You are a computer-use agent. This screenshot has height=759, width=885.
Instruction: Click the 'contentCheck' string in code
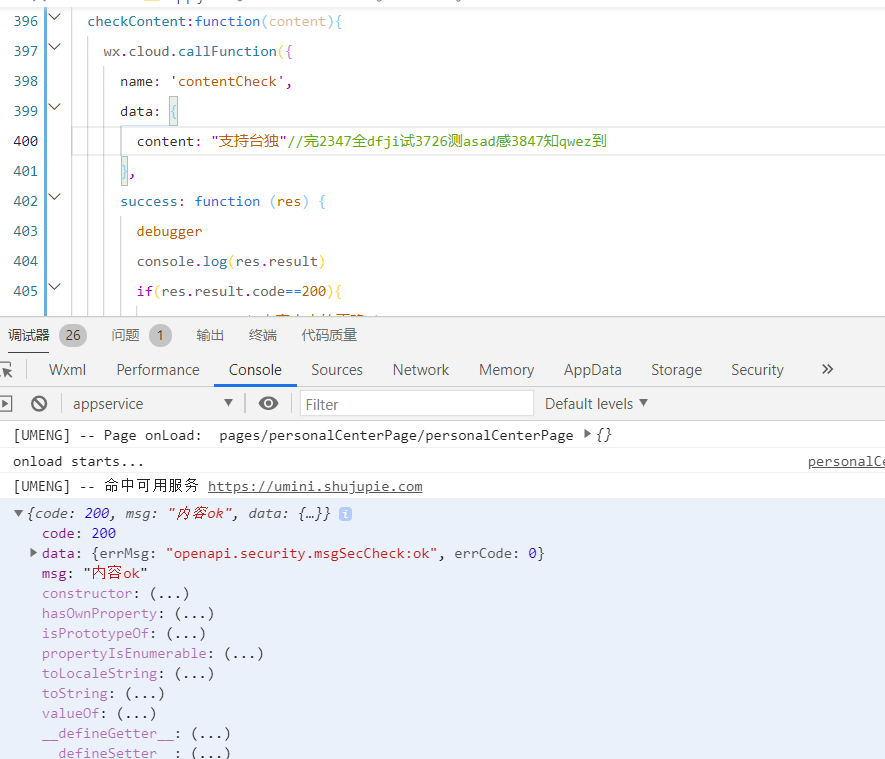point(227,81)
